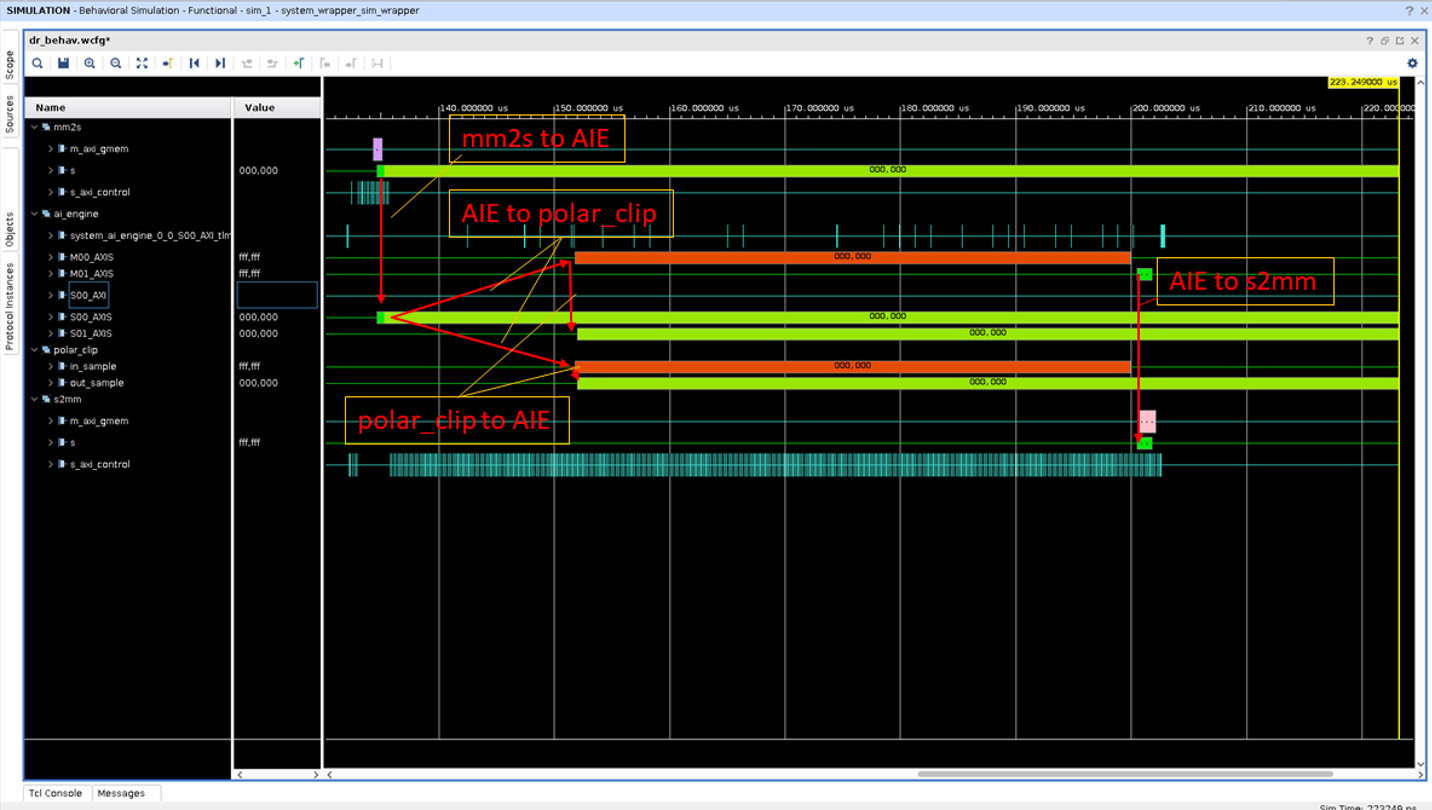Open the Scope side tab
The height and width of the screenshot is (810, 1432).
(10, 65)
